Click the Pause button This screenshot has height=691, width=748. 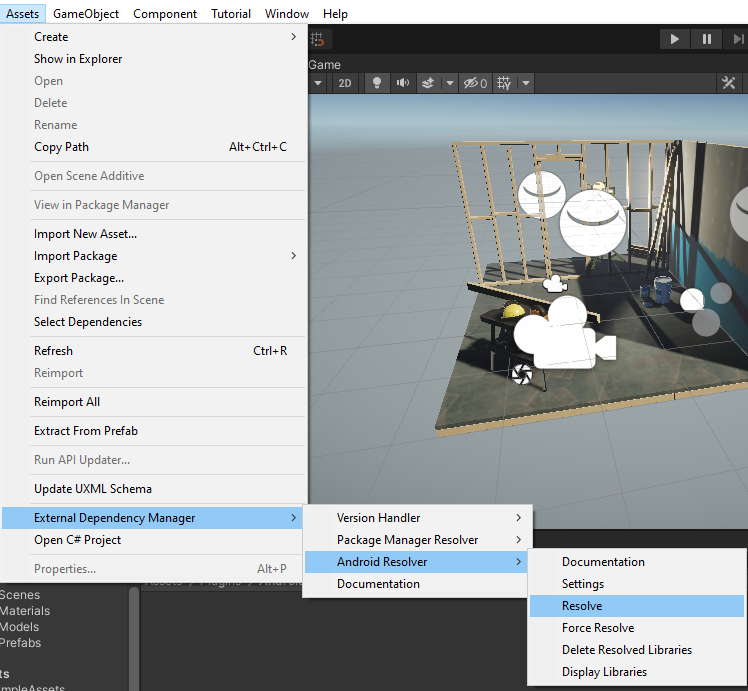pos(707,39)
